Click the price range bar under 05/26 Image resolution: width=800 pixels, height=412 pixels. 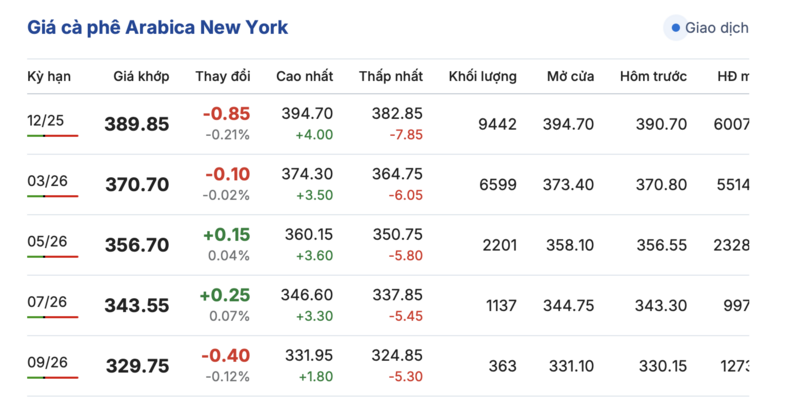point(52,257)
